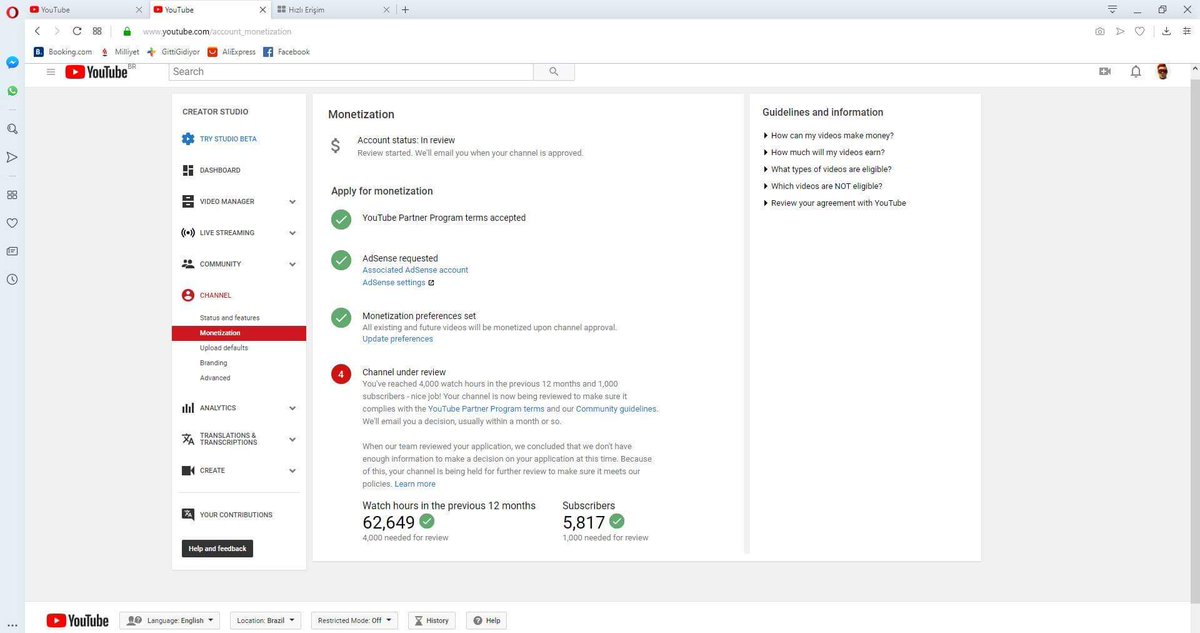1200x633 pixels.
Task: Open the Facebook bookmark
Action: click(287, 52)
